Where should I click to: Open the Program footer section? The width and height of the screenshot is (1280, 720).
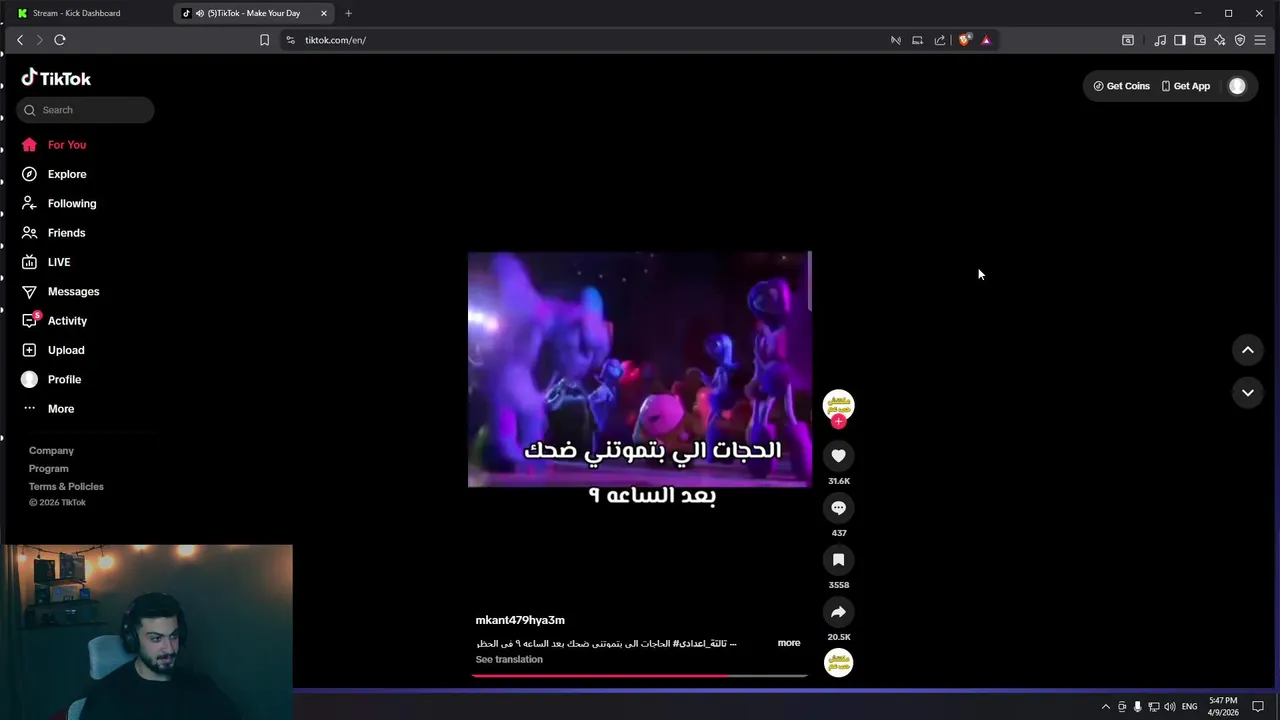(49, 469)
